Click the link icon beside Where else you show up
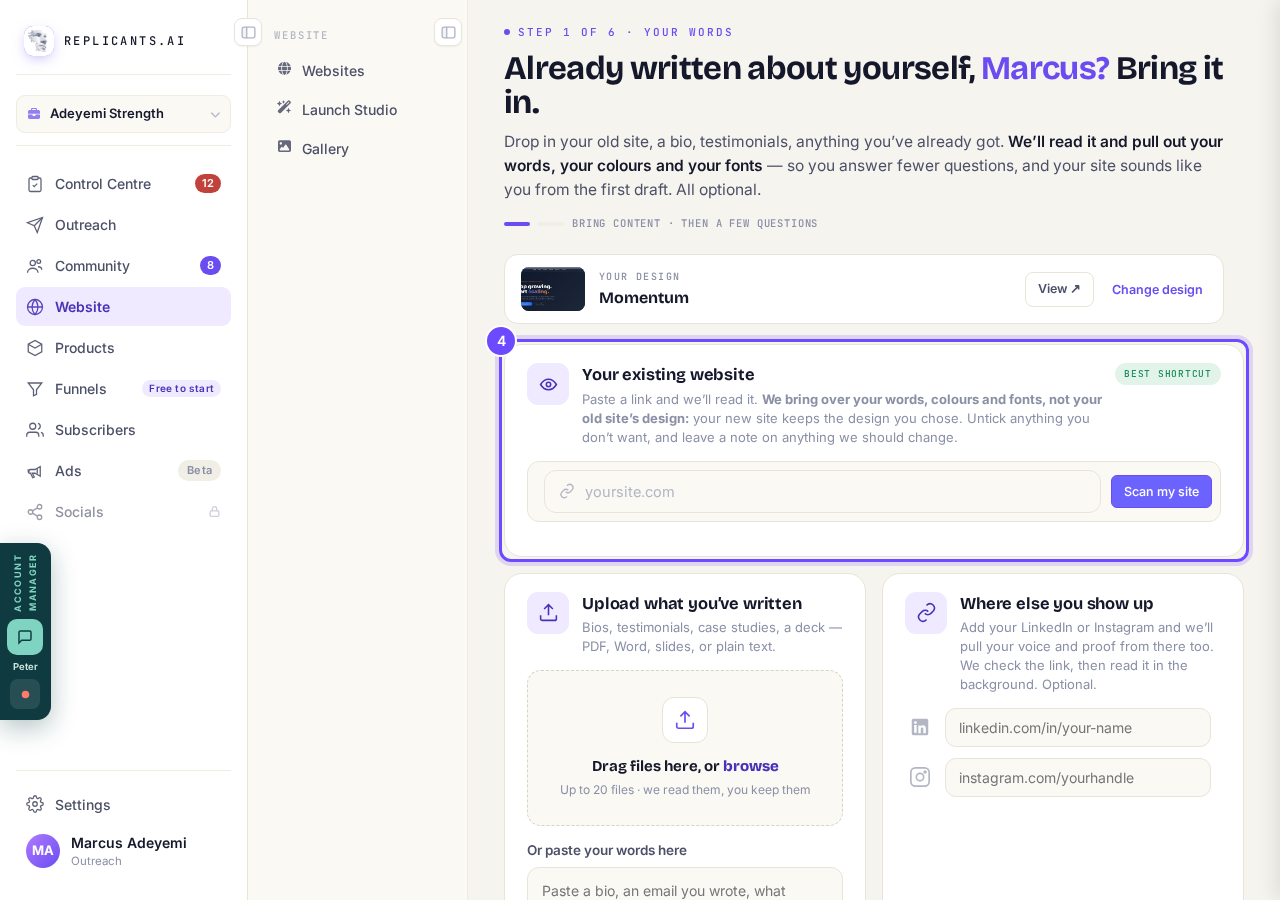The height and width of the screenshot is (900, 1280). pos(926,613)
